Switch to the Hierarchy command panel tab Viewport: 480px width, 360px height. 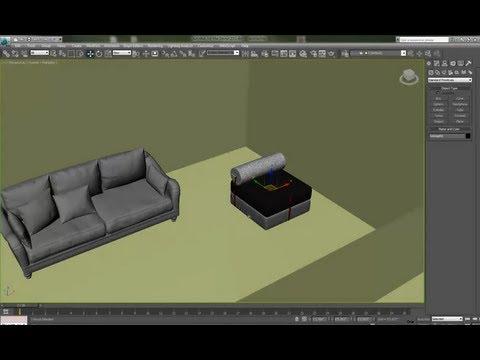(x=445, y=63)
